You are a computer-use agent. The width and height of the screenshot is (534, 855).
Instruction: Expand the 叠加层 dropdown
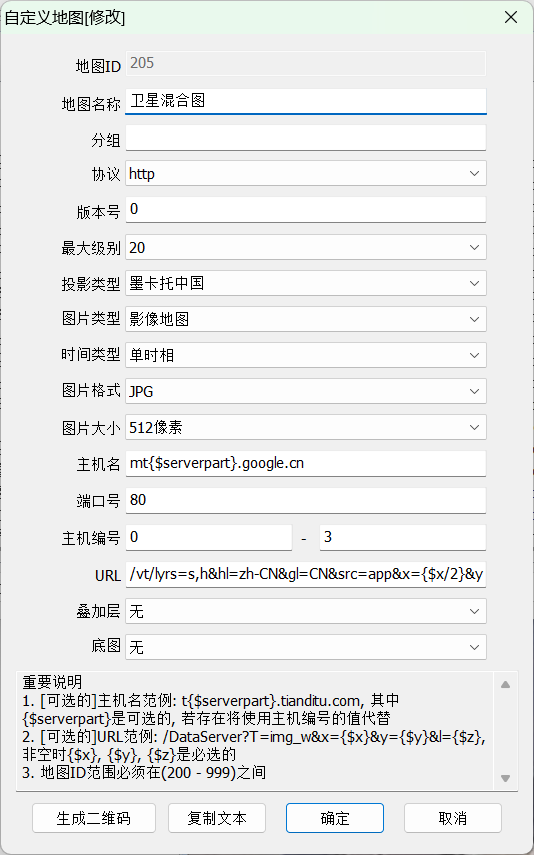tap(305, 611)
